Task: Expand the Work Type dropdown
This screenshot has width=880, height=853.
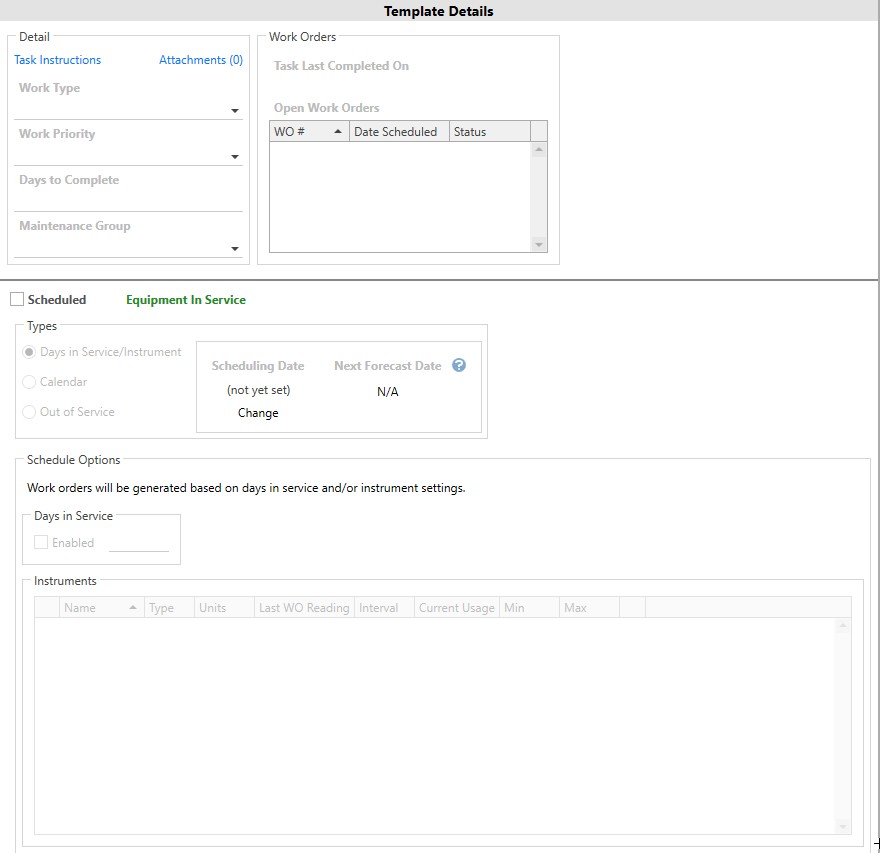Action: (x=235, y=111)
